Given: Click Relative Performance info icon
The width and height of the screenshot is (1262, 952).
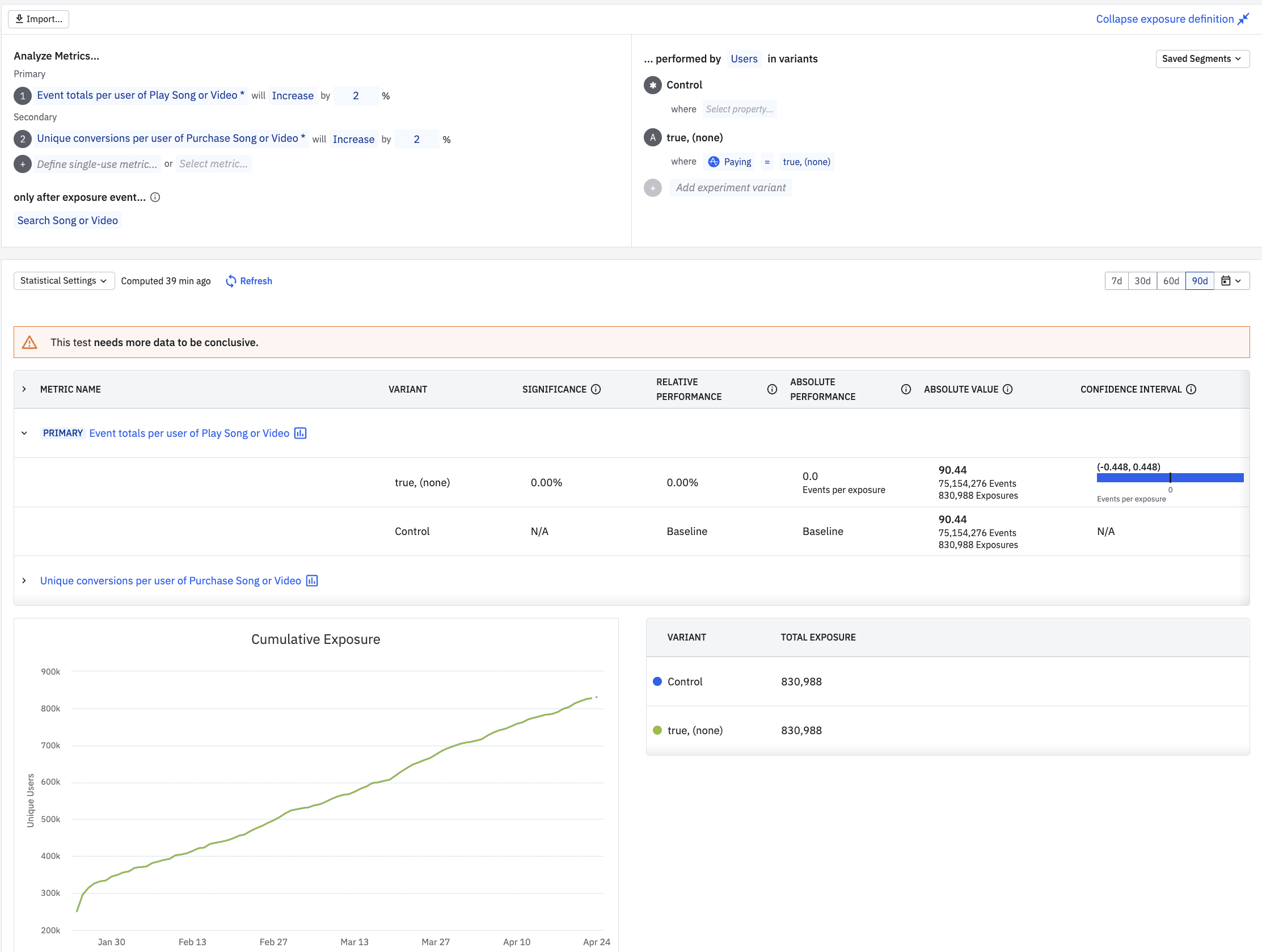Looking at the screenshot, I should (x=772, y=390).
